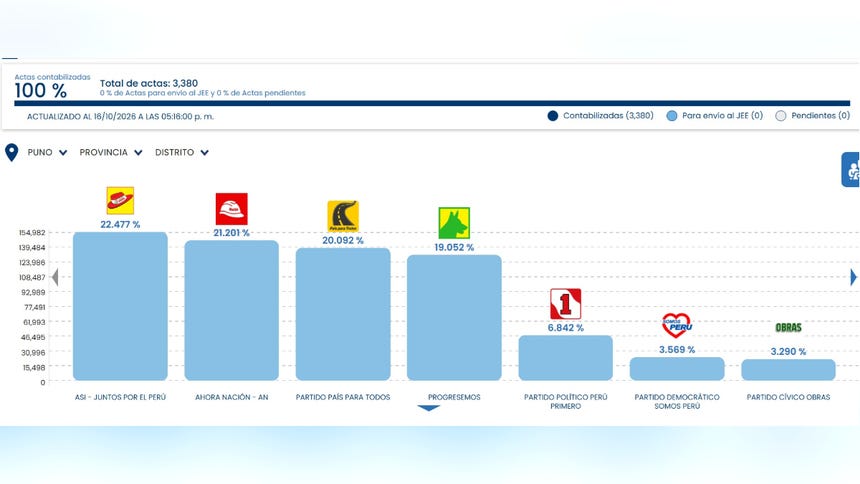
Task: Click the PARTIDO DEMOCRÁTICO SOMOS PERÚ label
Action: point(677,401)
